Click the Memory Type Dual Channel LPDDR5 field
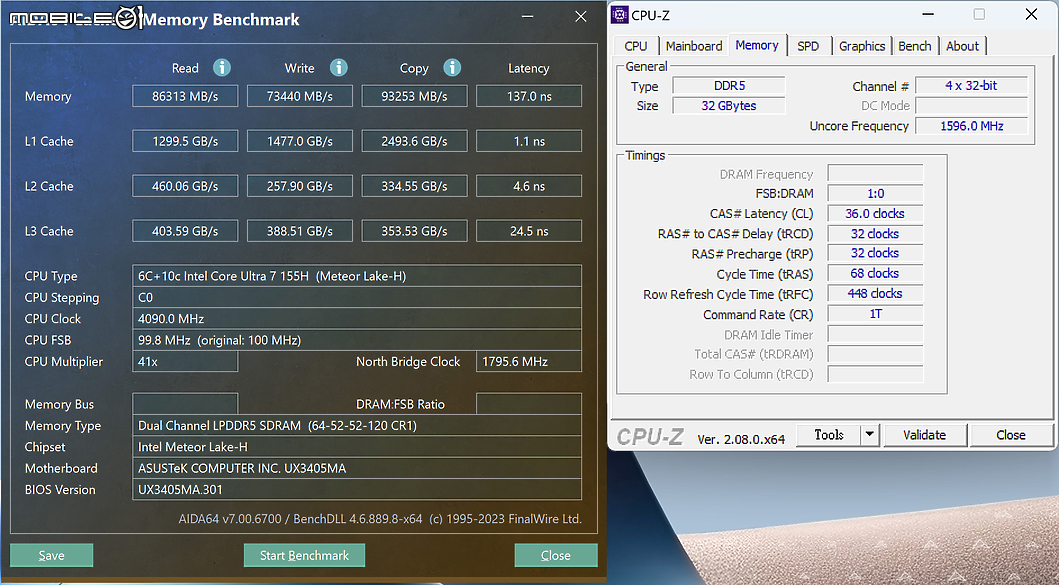The image size is (1059, 585). coord(357,426)
